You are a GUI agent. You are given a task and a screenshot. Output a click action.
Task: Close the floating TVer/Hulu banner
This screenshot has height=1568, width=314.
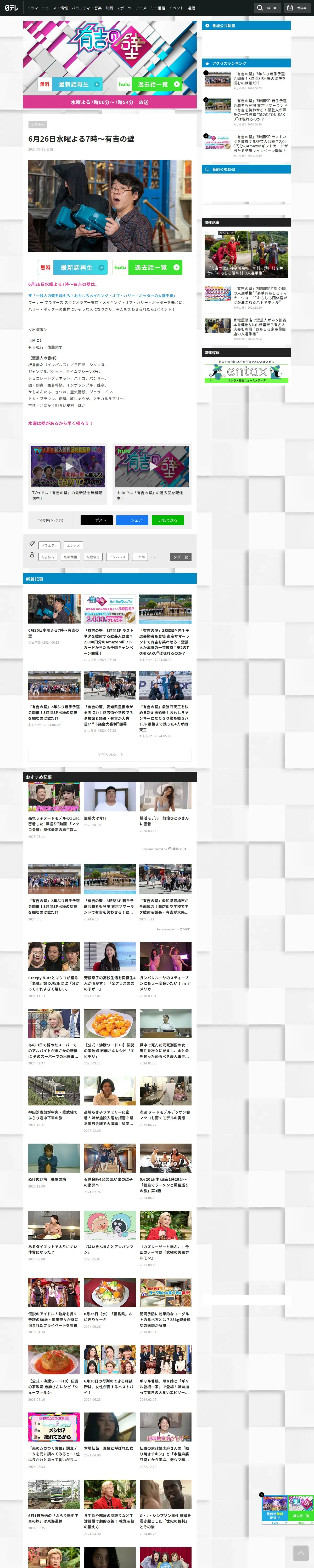point(262,1495)
